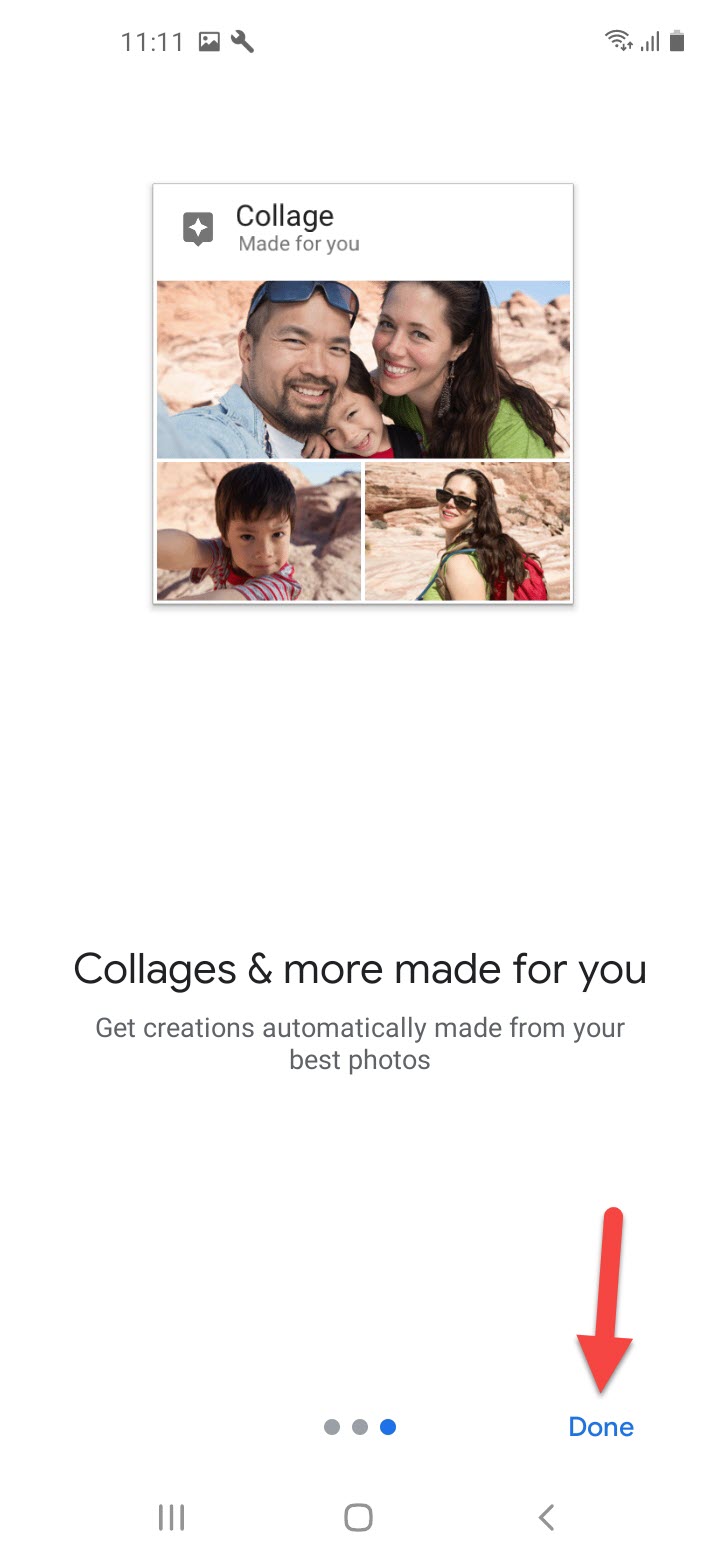Tap the boy selfie photo

[259, 531]
